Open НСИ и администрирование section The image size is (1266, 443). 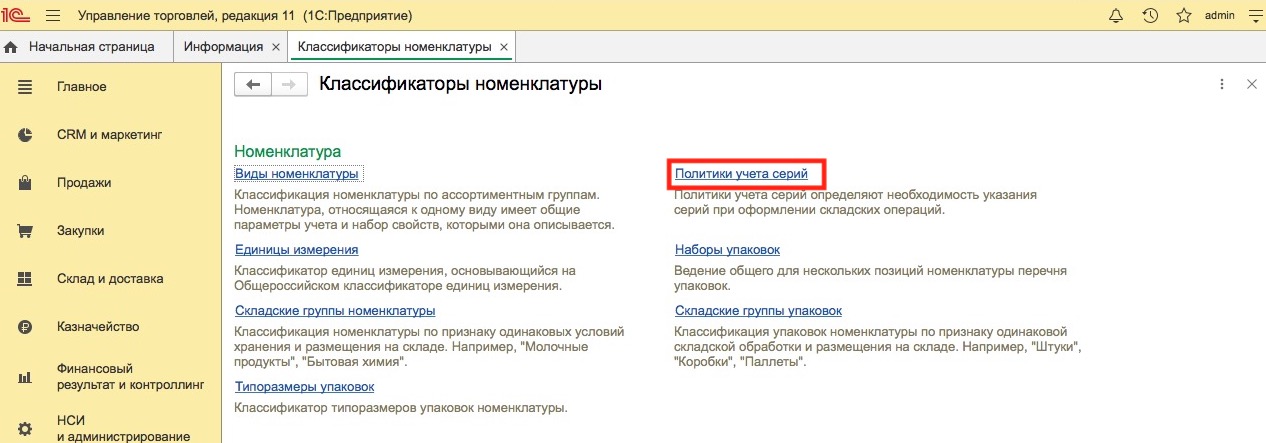[x=123, y=428]
